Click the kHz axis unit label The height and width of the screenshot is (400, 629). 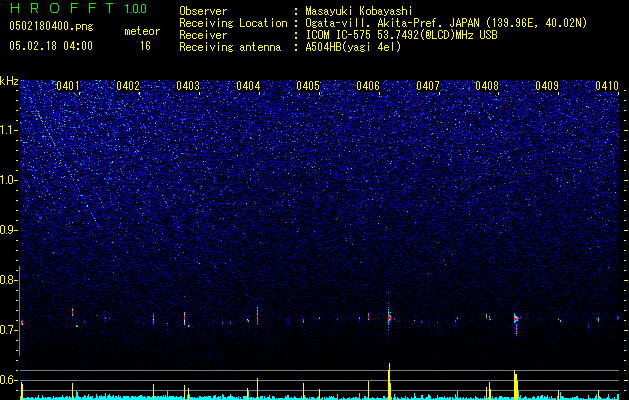(9, 81)
